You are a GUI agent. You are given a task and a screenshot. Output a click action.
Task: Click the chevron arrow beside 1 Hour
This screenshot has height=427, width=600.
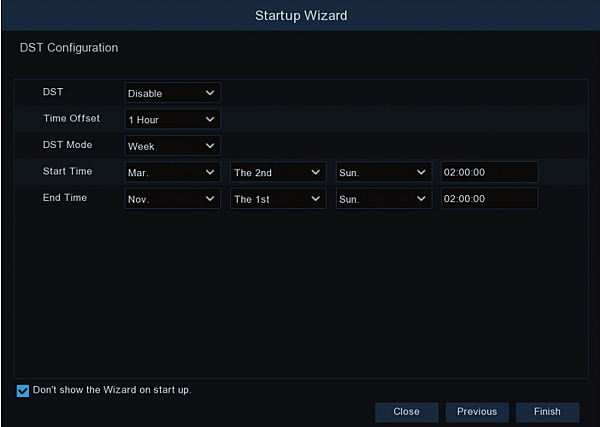point(210,119)
